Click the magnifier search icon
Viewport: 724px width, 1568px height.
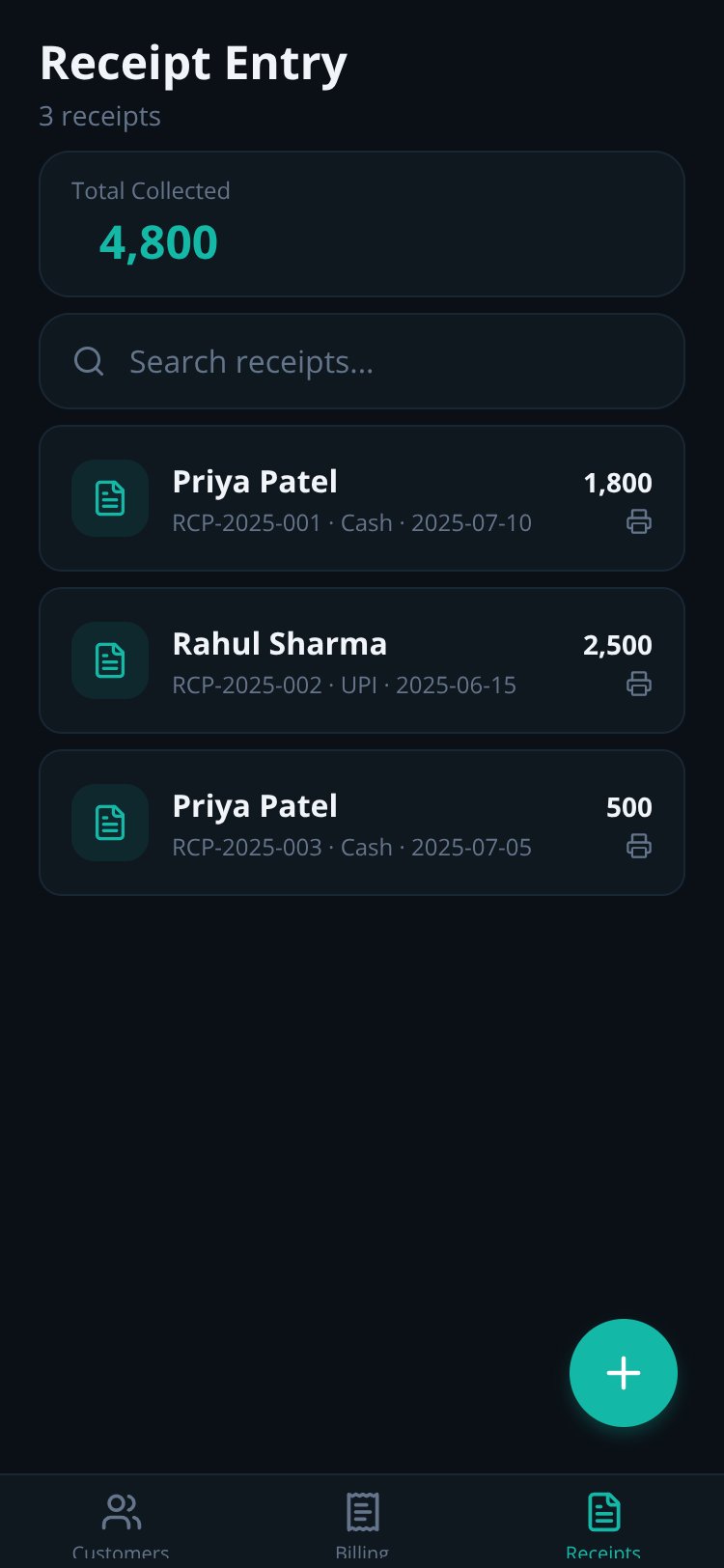point(89,361)
